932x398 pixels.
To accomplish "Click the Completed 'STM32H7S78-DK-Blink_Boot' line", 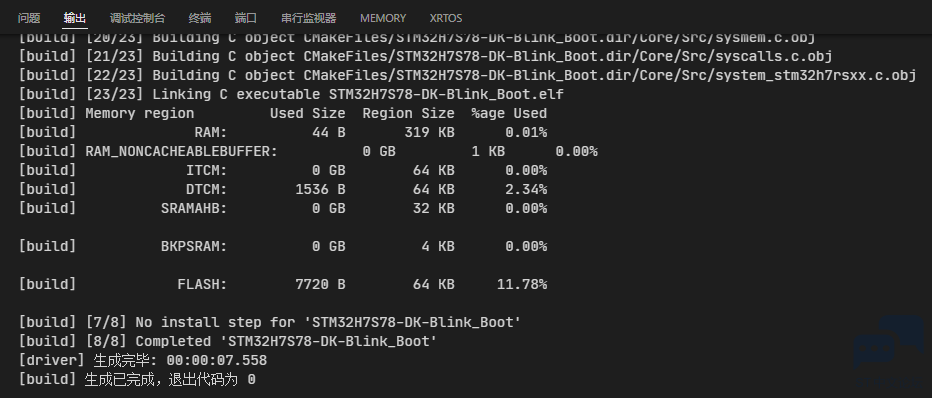I will point(228,342).
